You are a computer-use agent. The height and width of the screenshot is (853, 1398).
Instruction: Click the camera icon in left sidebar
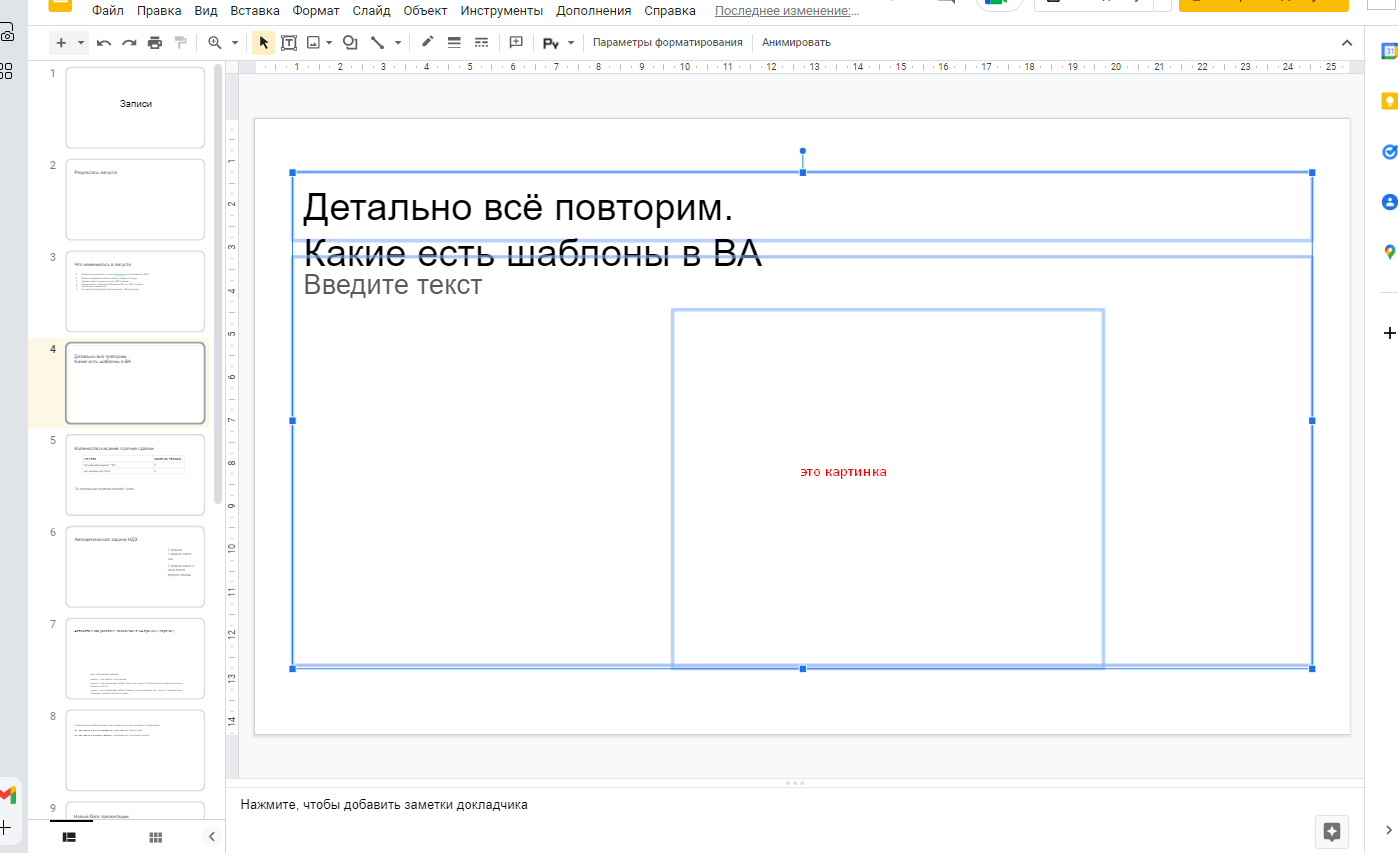pos(7,33)
